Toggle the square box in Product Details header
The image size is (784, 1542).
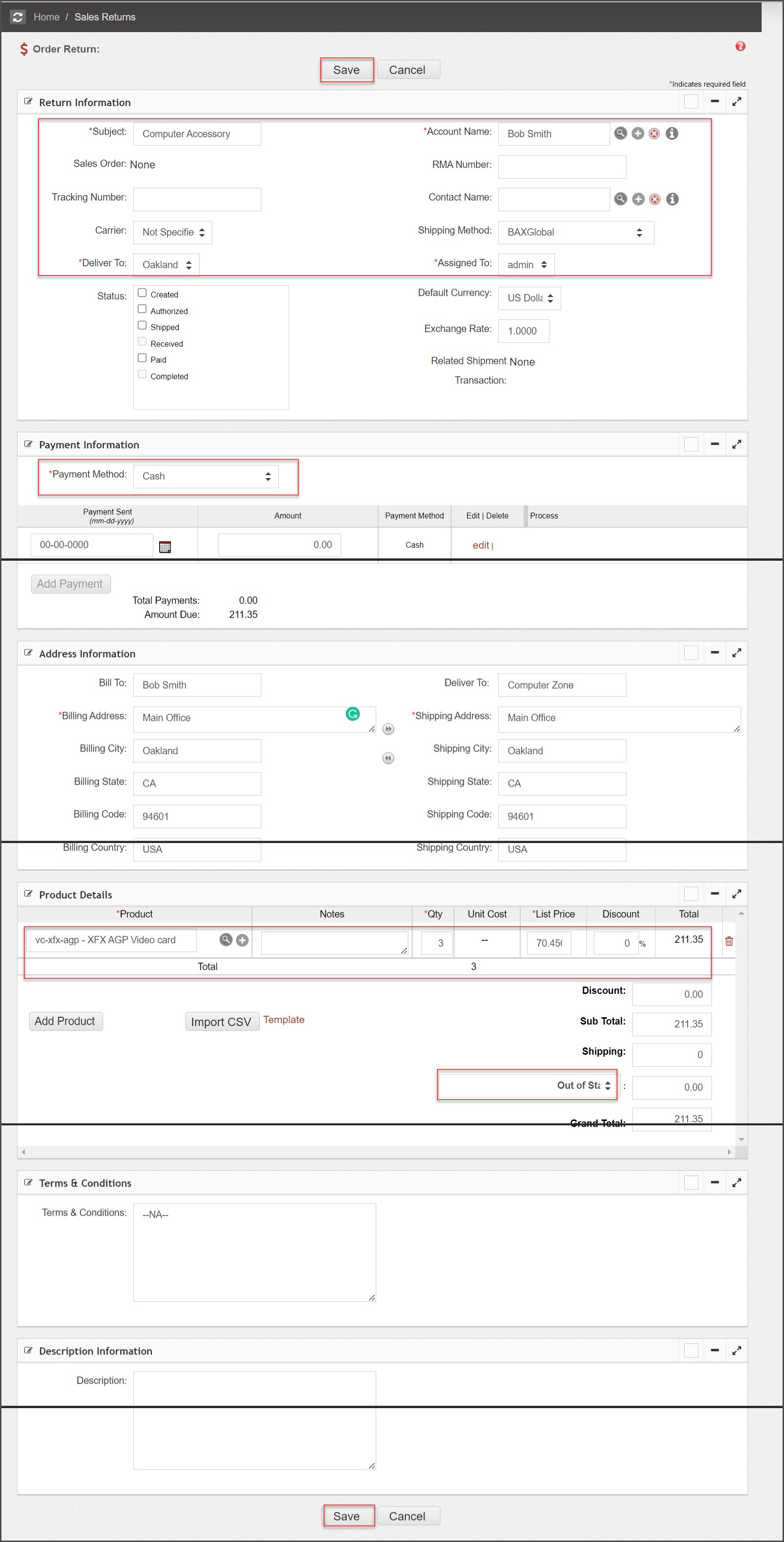tap(691, 894)
